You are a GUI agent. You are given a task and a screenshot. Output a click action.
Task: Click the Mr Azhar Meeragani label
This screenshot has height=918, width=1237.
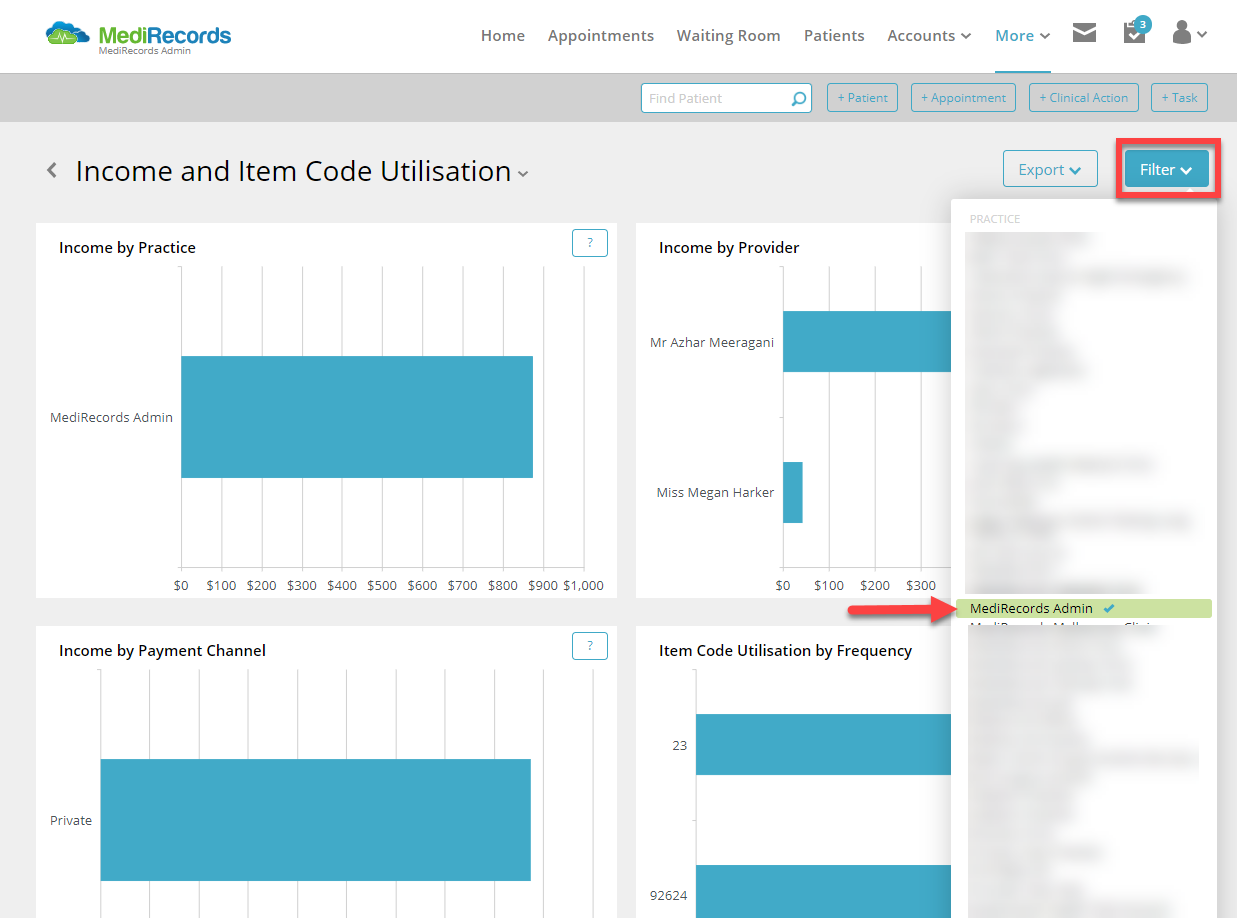pyautogui.click(x=712, y=342)
